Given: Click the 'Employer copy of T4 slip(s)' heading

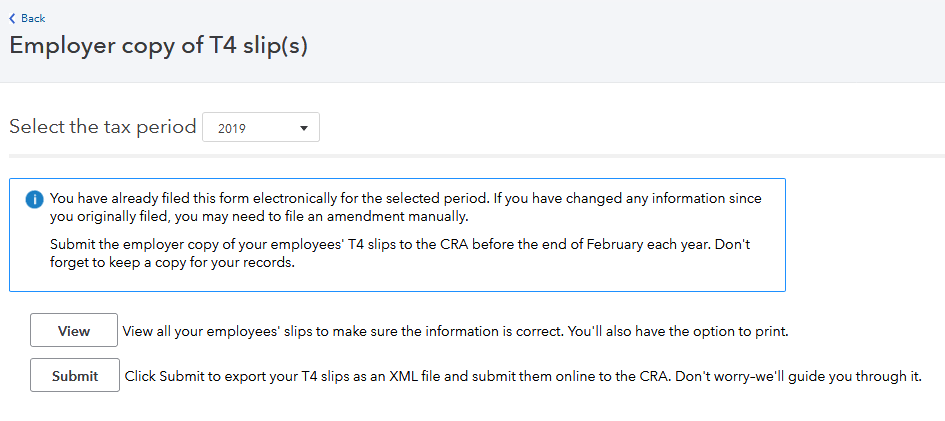Looking at the screenshot, I should (x=158, y=46).
